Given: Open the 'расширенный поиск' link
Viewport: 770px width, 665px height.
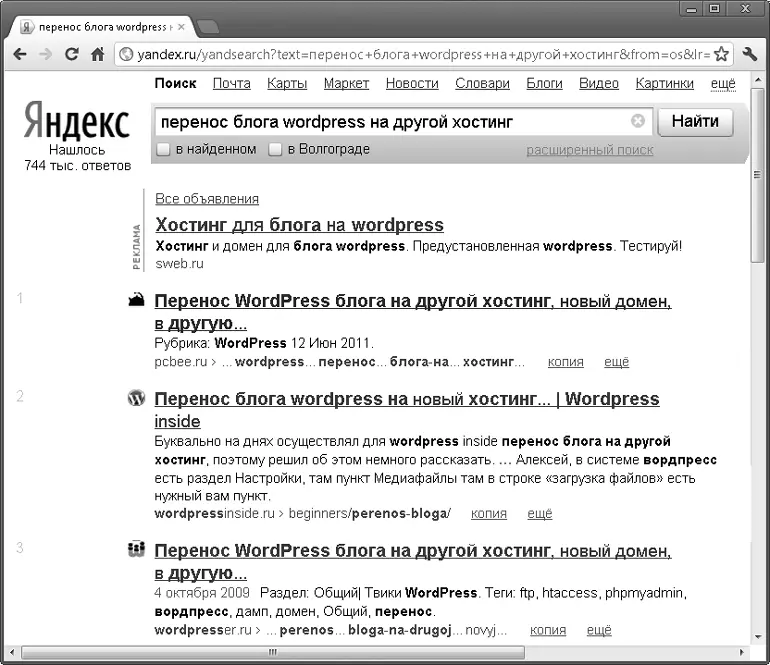Looking at the screenshot, I should tap(590, 150).
